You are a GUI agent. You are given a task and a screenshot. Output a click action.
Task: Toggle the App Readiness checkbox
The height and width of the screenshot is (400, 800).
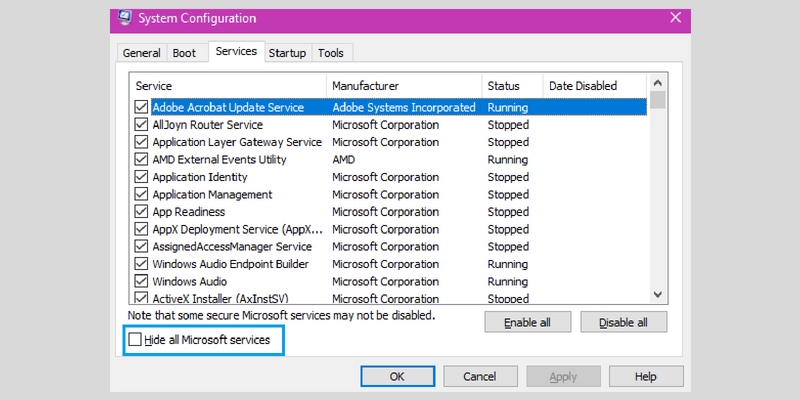141,211
